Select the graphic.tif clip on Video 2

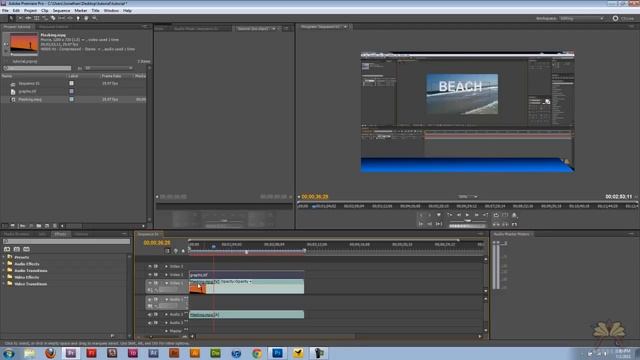tap(247, 275)
